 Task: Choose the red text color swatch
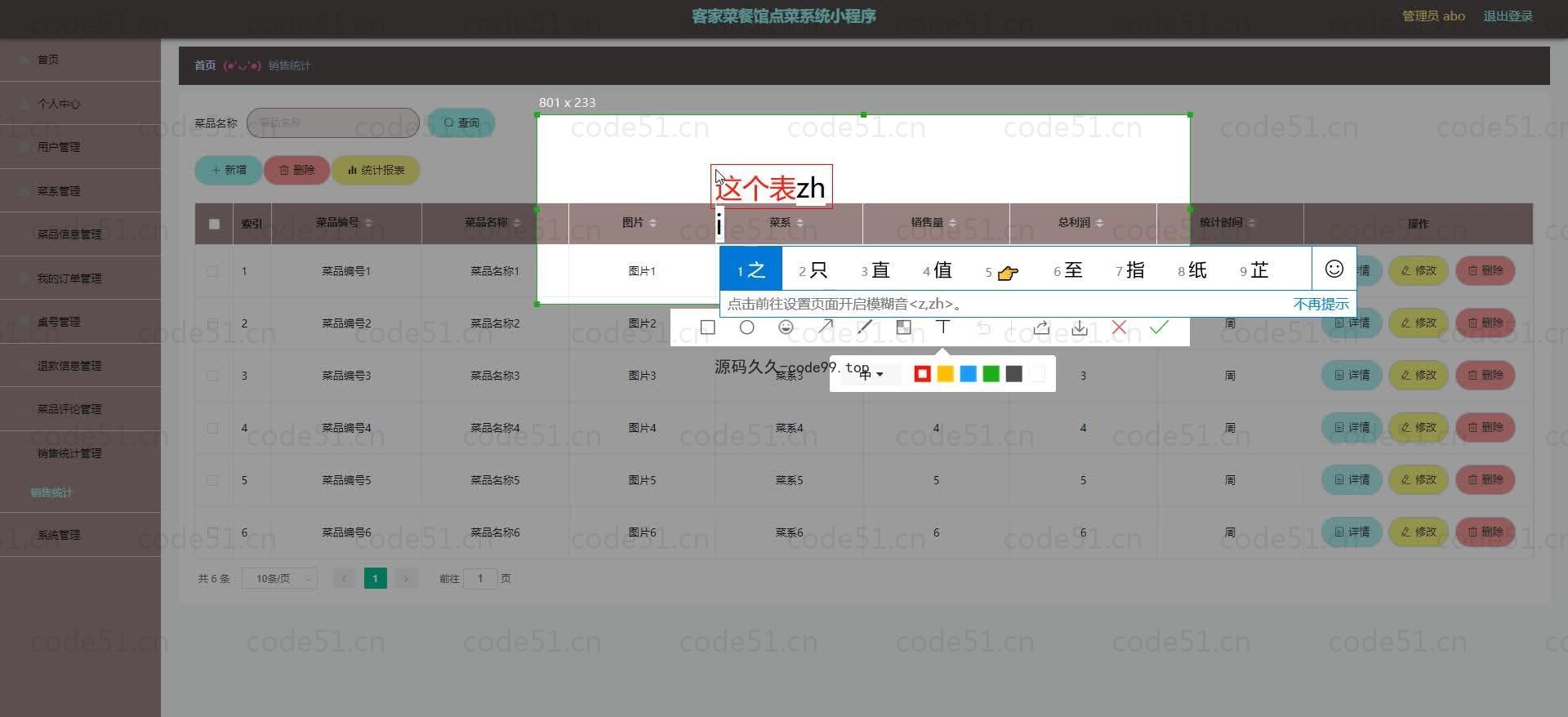pyautogui.click(x=923, y=374)
